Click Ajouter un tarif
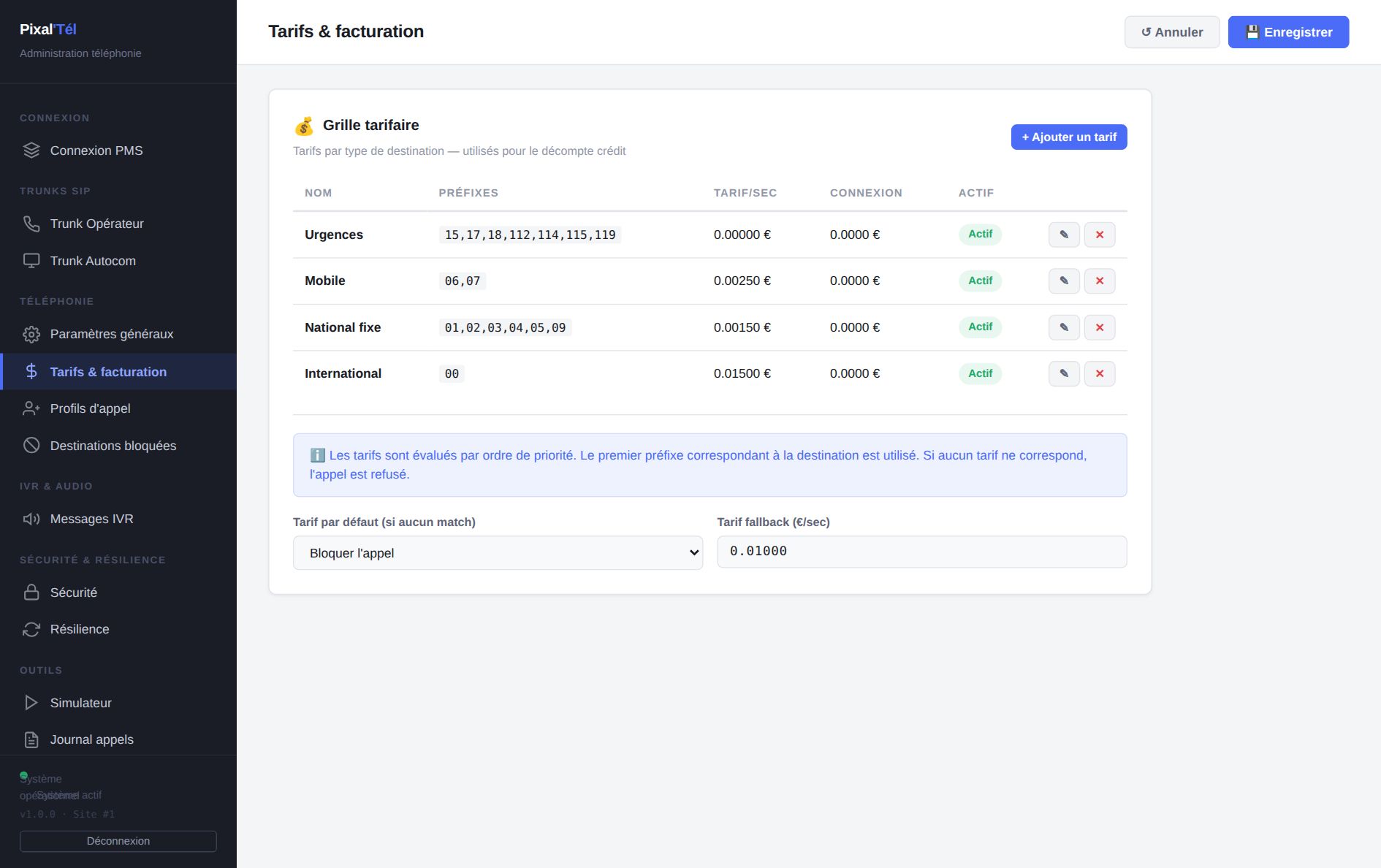The image size is (1381, 868). pos(1069,137)
